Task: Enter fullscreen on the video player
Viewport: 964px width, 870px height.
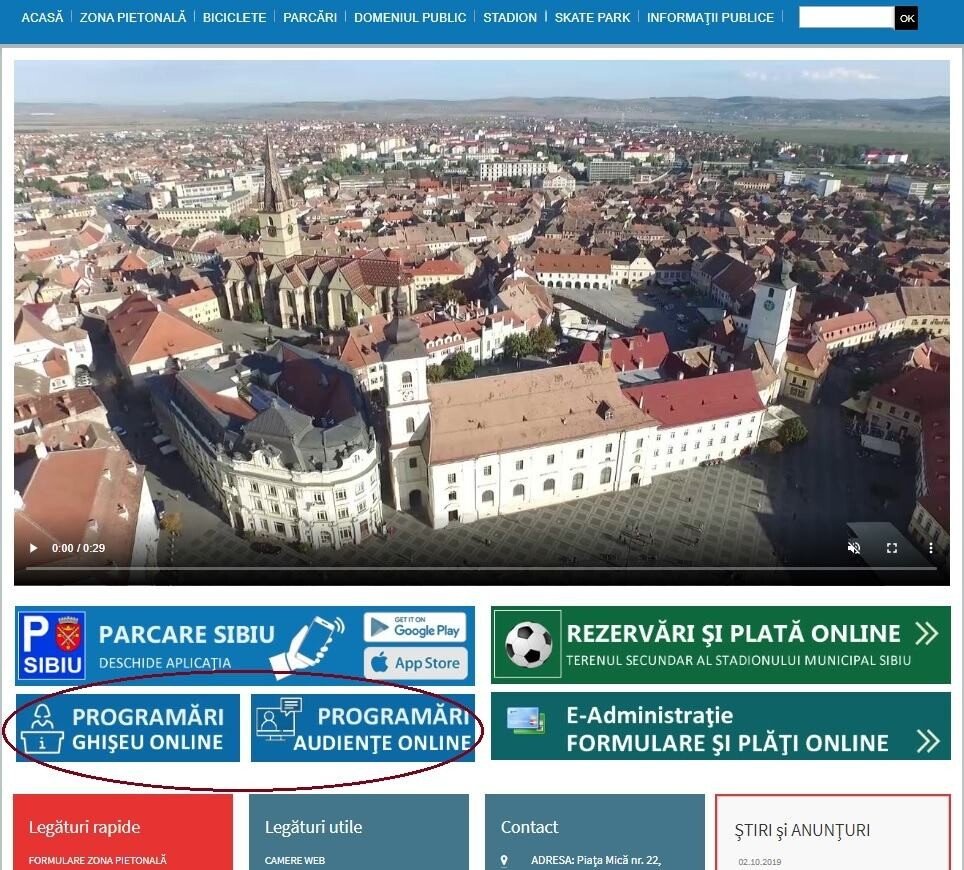Action: coord(891,548)
